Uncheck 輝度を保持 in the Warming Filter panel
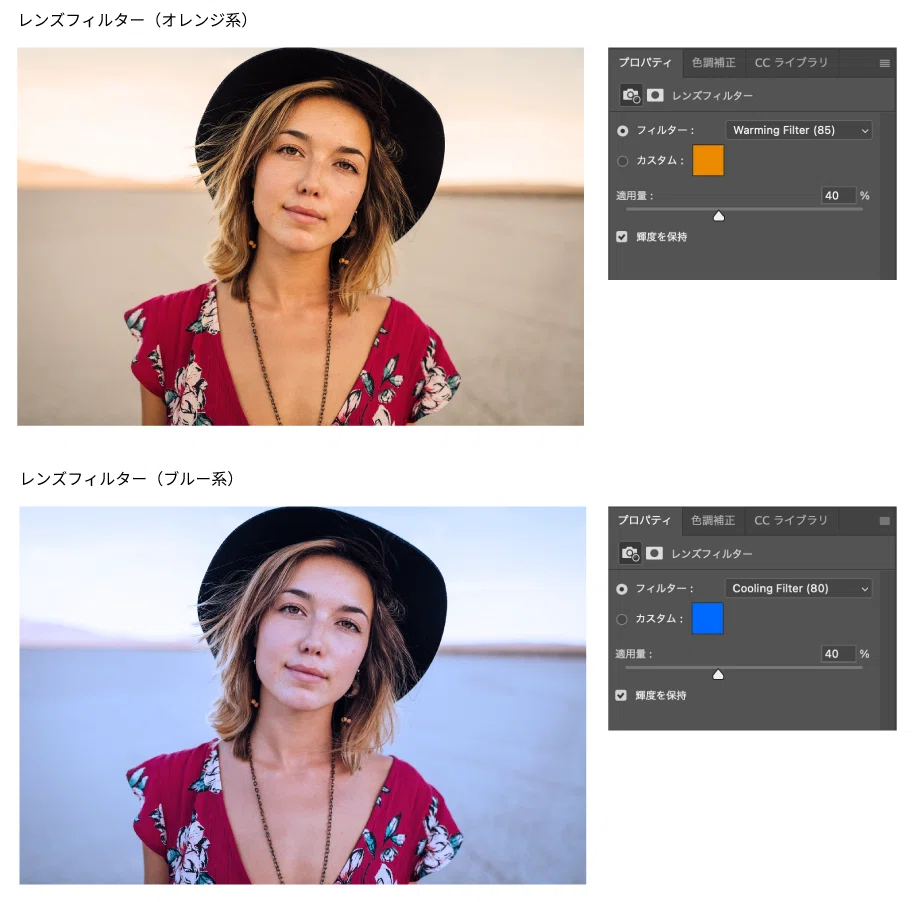The width and height of the screenshot is (912, 902). pyautogui.click(x=622, y=237)
